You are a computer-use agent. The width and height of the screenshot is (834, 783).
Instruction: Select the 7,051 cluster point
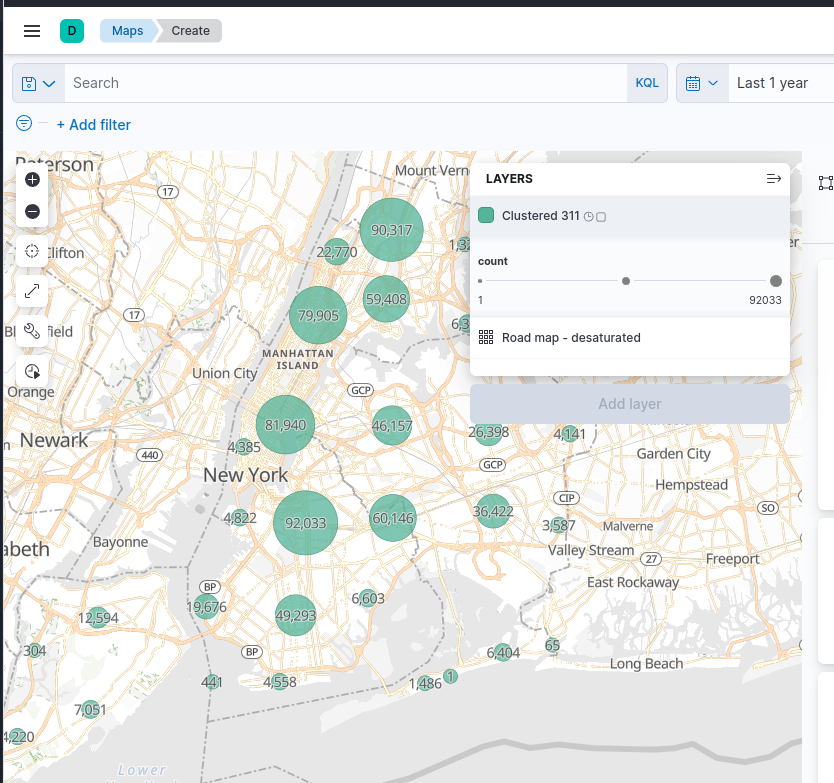point(90,709)
